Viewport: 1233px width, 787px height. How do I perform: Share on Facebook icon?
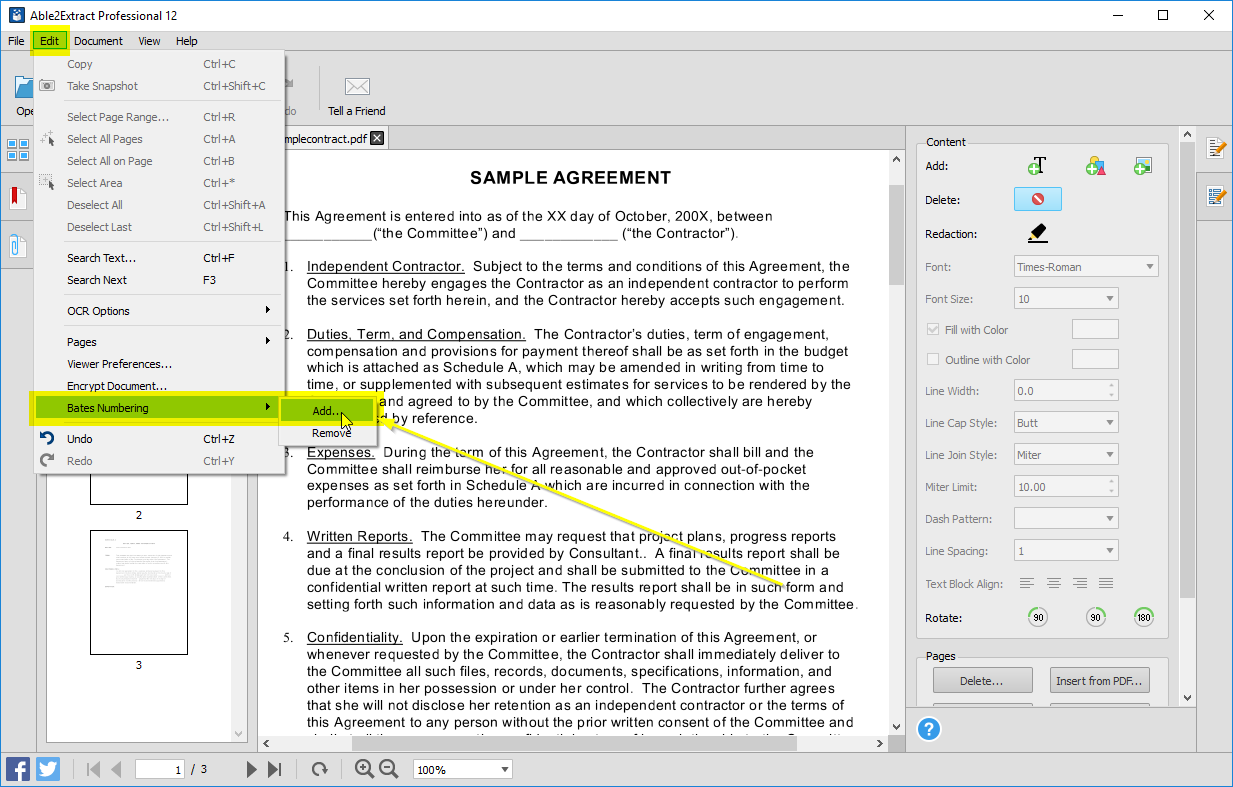(x=18, y=769)
